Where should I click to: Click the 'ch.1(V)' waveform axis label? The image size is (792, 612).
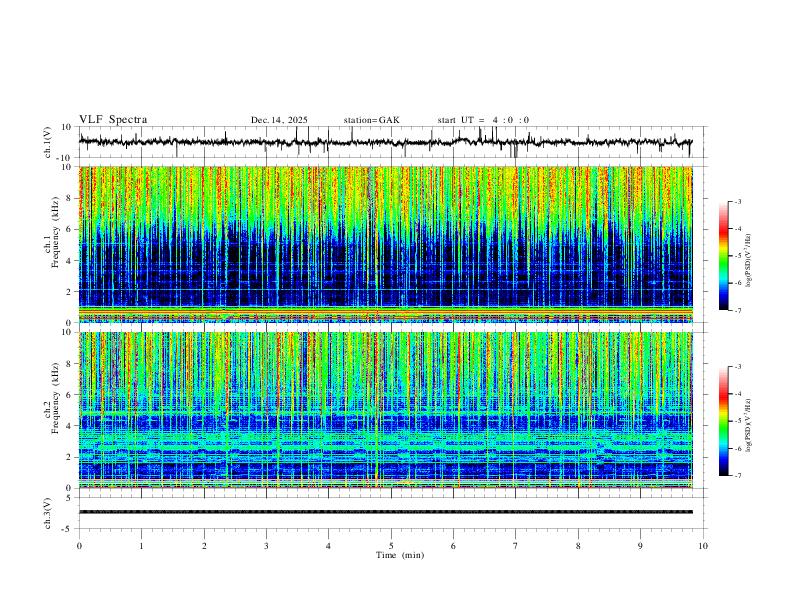click(x=48, y=142)
